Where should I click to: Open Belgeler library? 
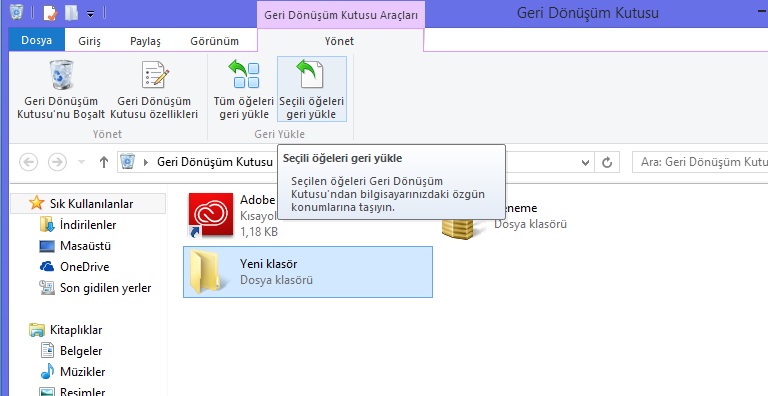(x=81, y=351)
